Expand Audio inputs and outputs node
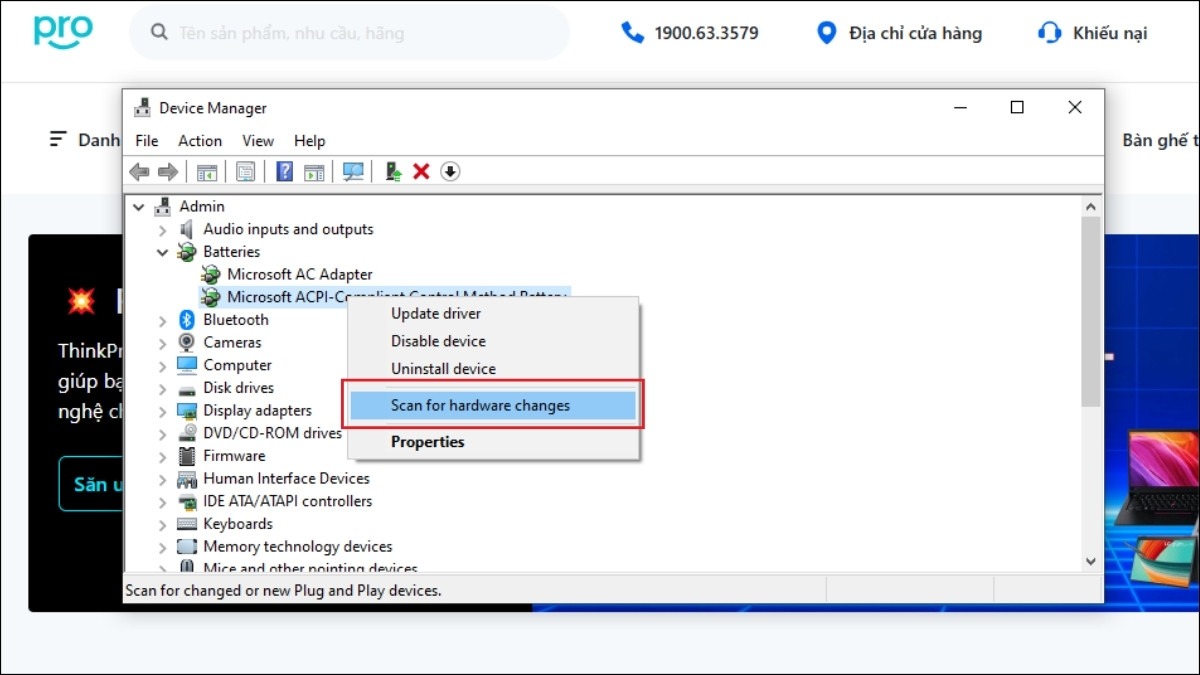The image size is (1200, 675). (x=162, y=229)
